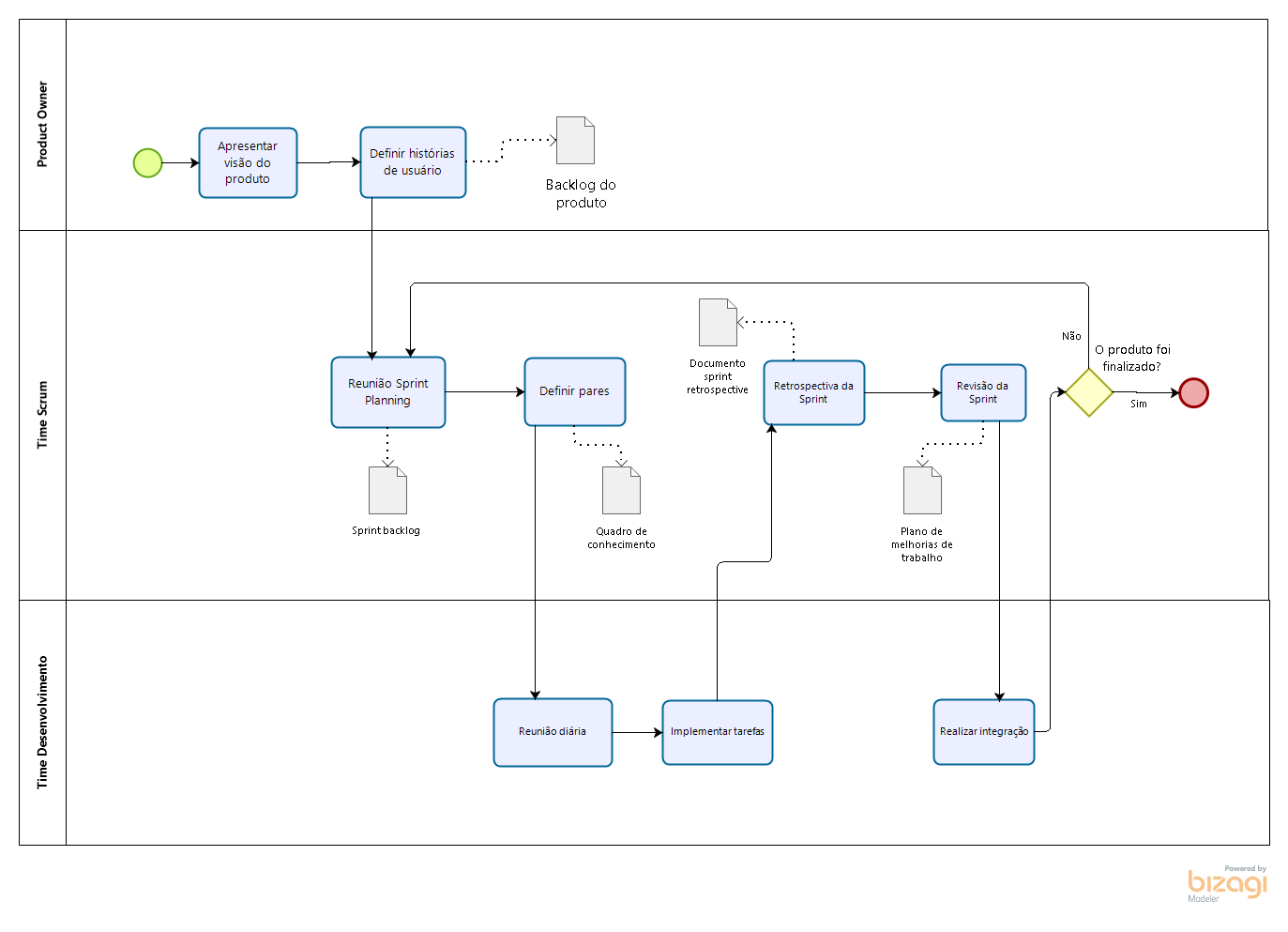Select the Backlog do produto document icon
Viewport: 1288px width, 932px height.
[575, 140]
